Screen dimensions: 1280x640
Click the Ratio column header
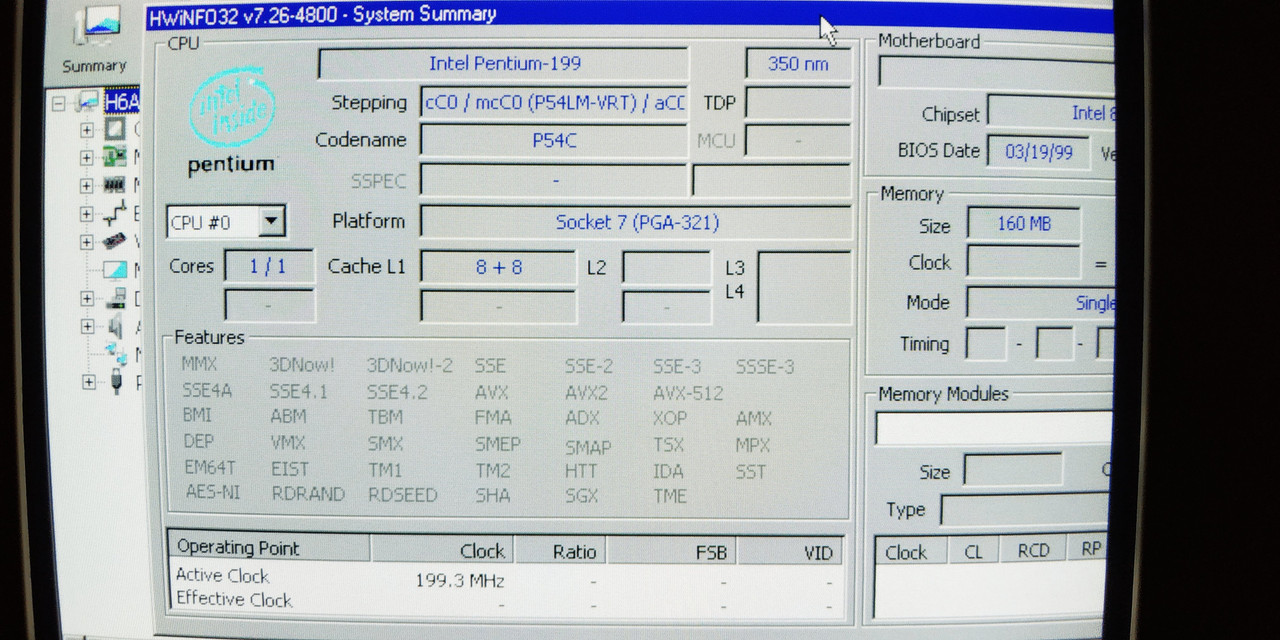coord(560,551)
